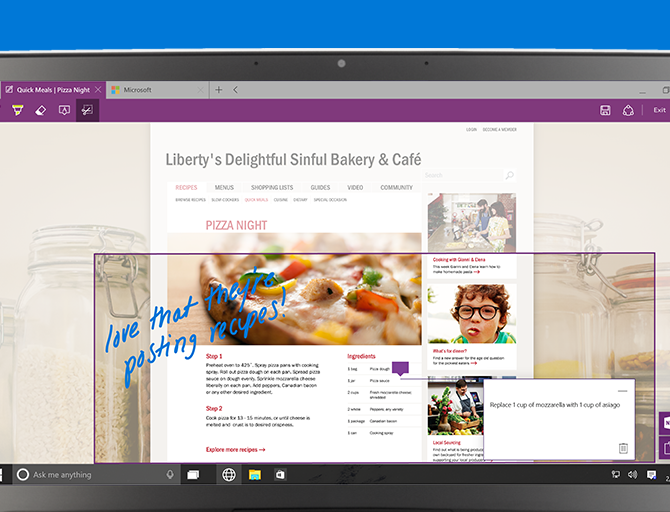This screenshot has height=512, width=670.
Task: Open the Shopping Lists navigation tab
Action: point(271,187)
